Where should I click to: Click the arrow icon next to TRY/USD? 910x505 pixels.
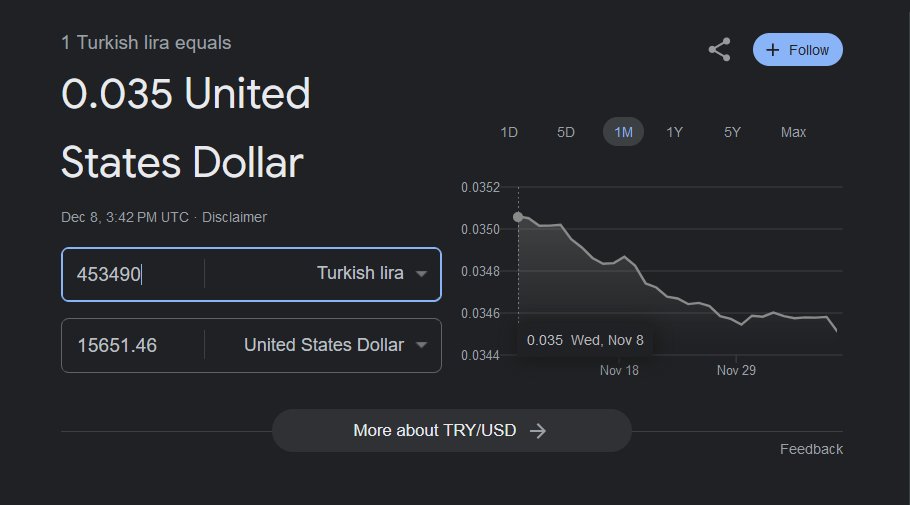[538, 431]
